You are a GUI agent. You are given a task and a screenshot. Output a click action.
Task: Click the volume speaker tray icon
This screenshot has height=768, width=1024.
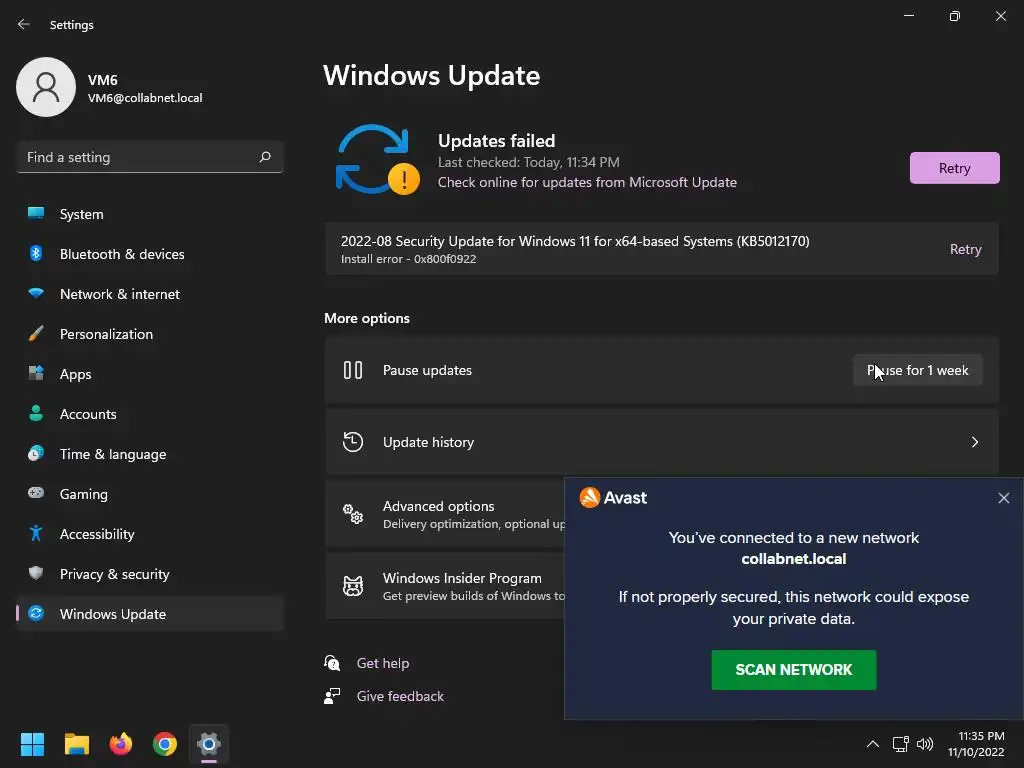click(x=925, y=744)
